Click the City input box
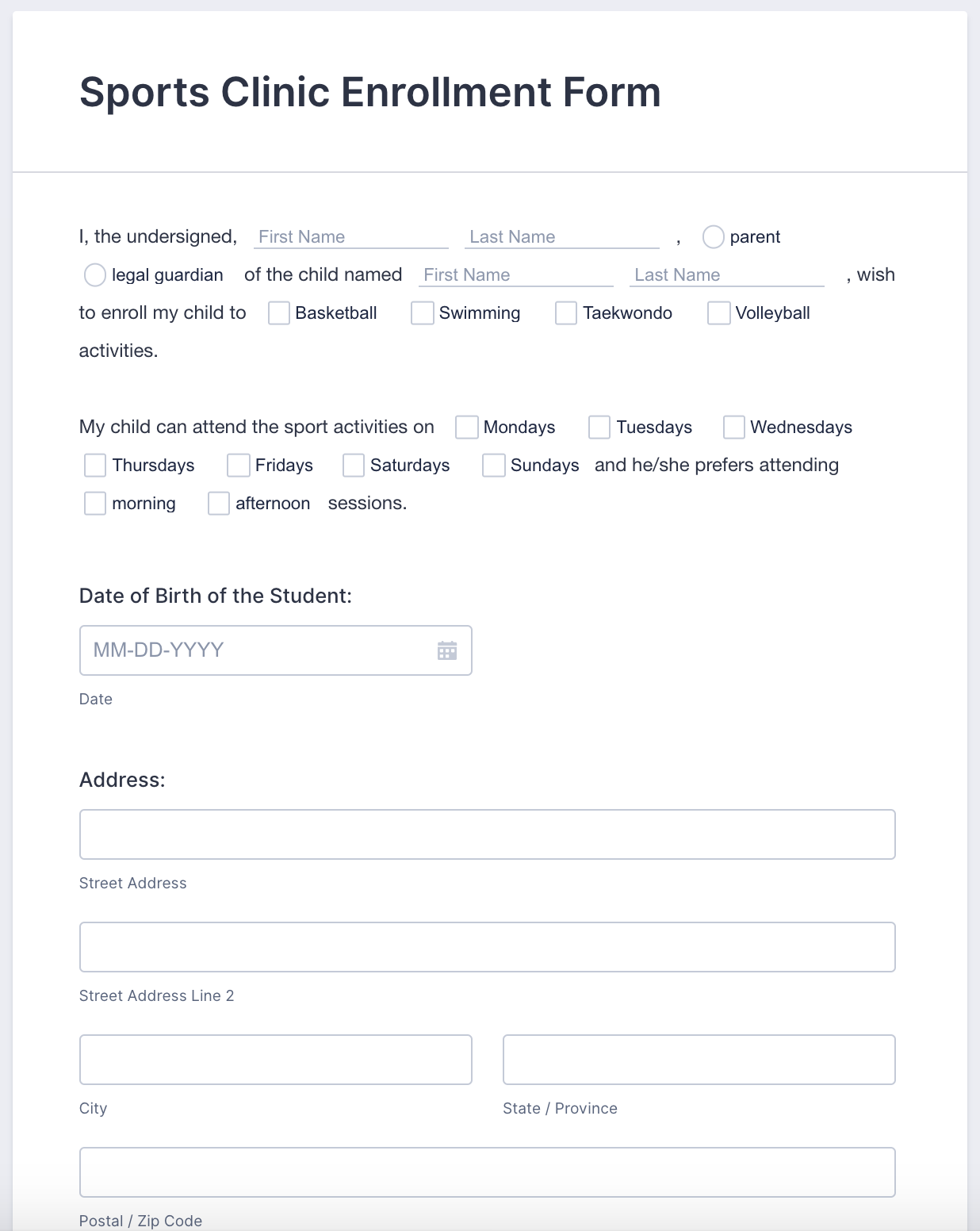Screen dimensions: 980x1231 (x=275, y=1059)
